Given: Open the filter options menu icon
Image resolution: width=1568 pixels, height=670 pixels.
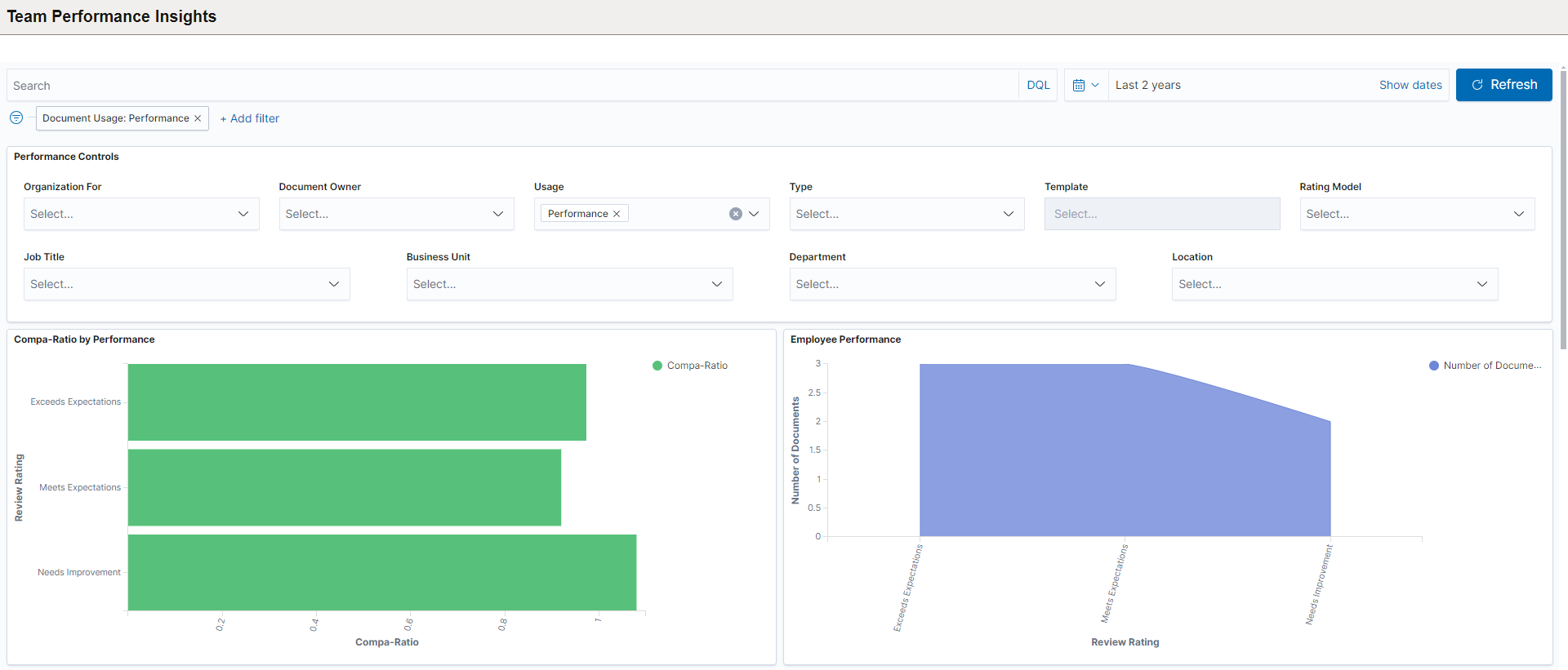Looking at the screenshot, I should 16,118.
